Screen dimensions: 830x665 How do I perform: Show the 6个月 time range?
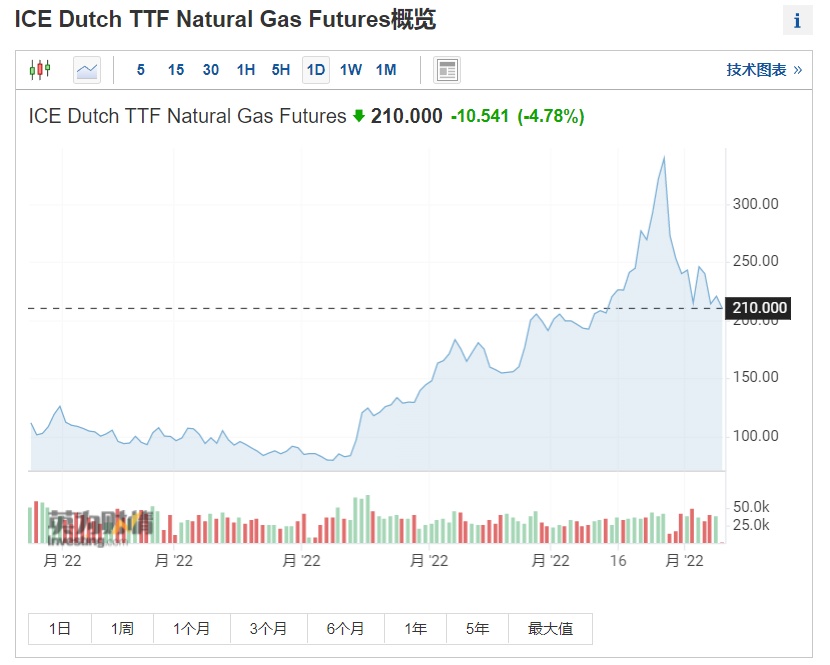pyautogui.click(x=345, y=629)
